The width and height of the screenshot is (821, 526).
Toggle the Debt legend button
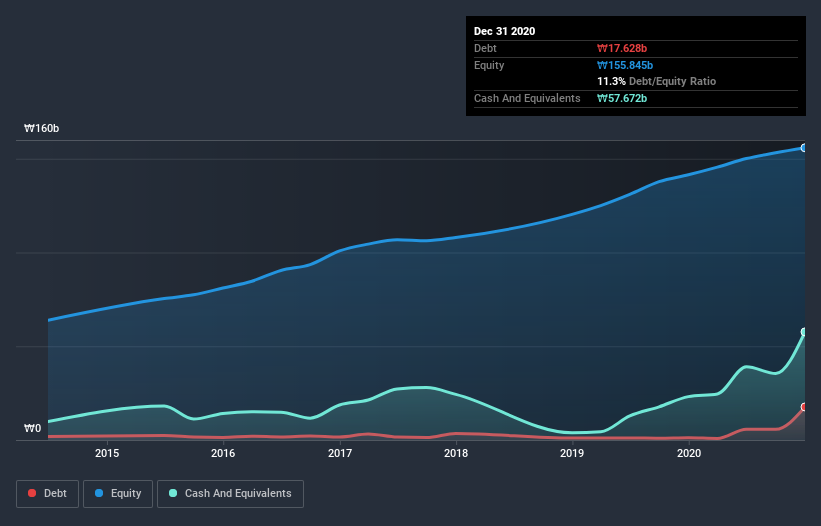pyautogui.click(x=47, y=494)
